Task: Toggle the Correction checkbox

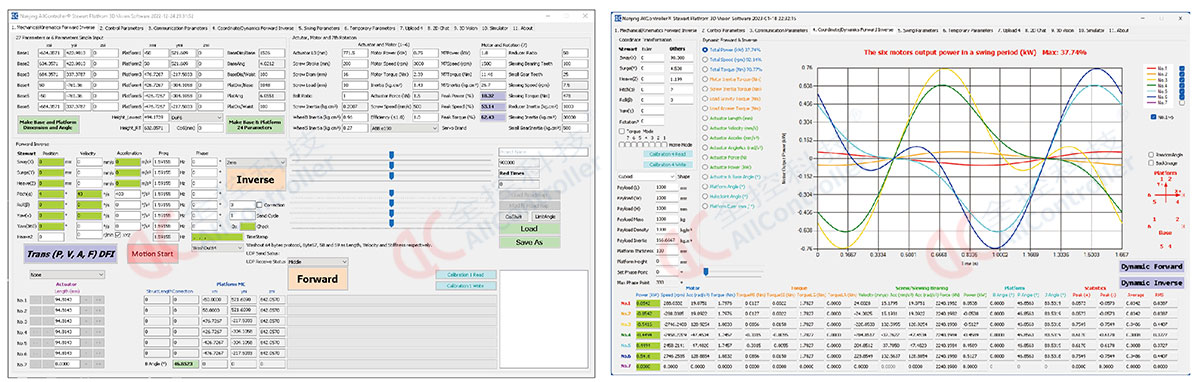Action: pyautogui.click(x=259, y=204)
